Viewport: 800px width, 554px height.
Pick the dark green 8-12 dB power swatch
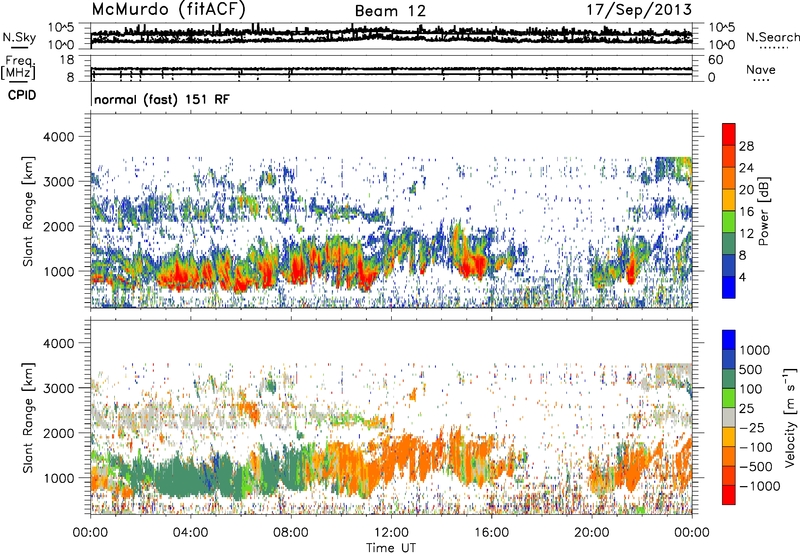(x=729, y=244)
